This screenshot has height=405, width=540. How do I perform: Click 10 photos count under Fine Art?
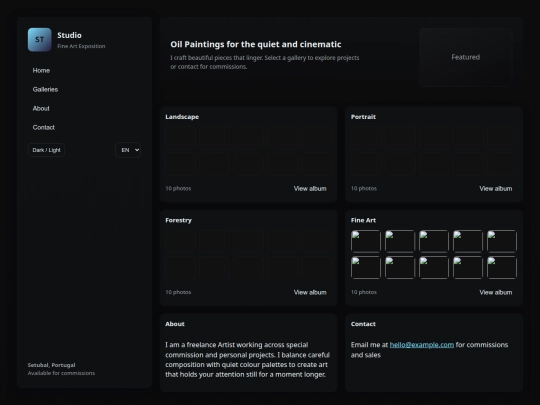[x=364, y=292]
